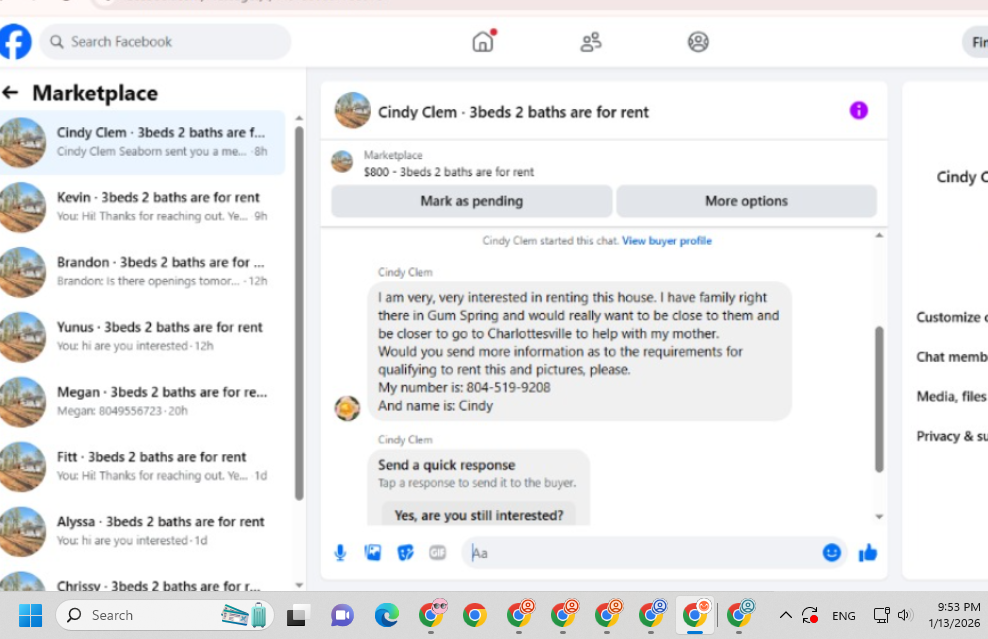Open Brandon conversation in list
988x639 pixels.
pos(142,272)
